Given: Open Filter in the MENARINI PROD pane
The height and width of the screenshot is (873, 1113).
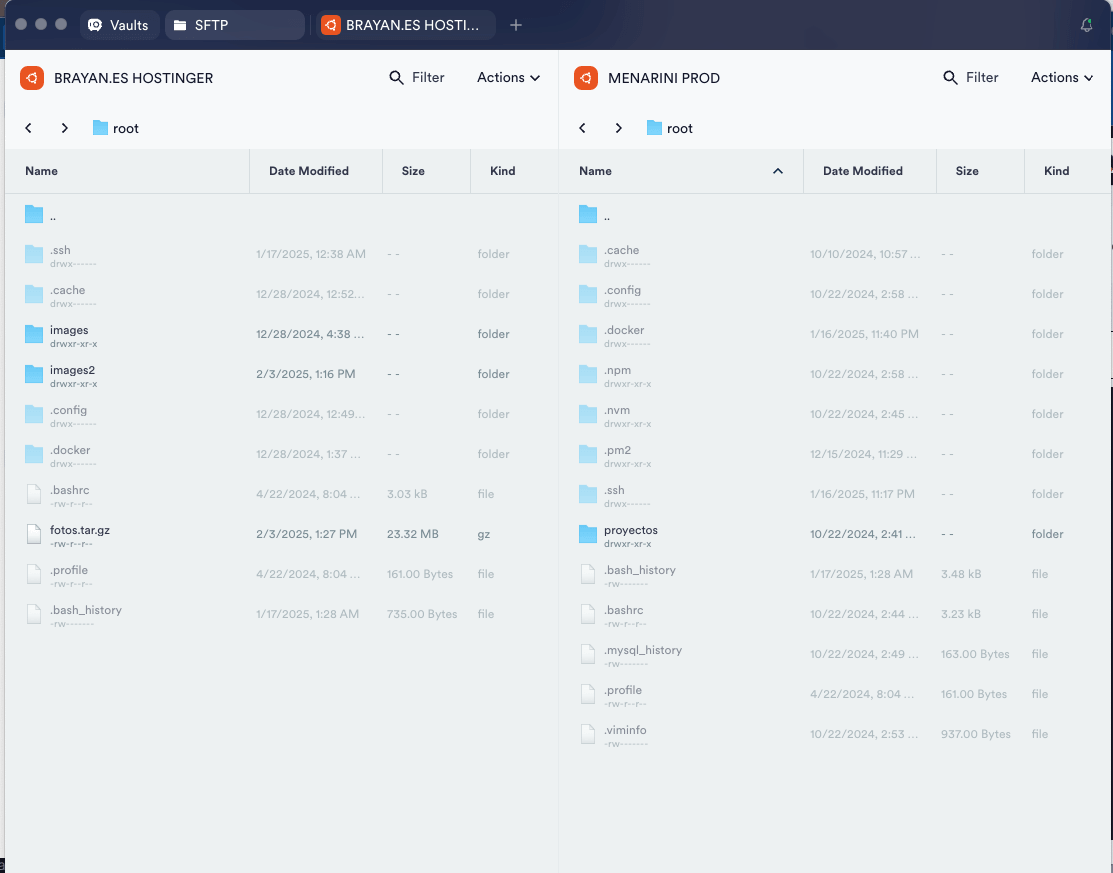Looking at the screenshot, I should pos(970,77).
